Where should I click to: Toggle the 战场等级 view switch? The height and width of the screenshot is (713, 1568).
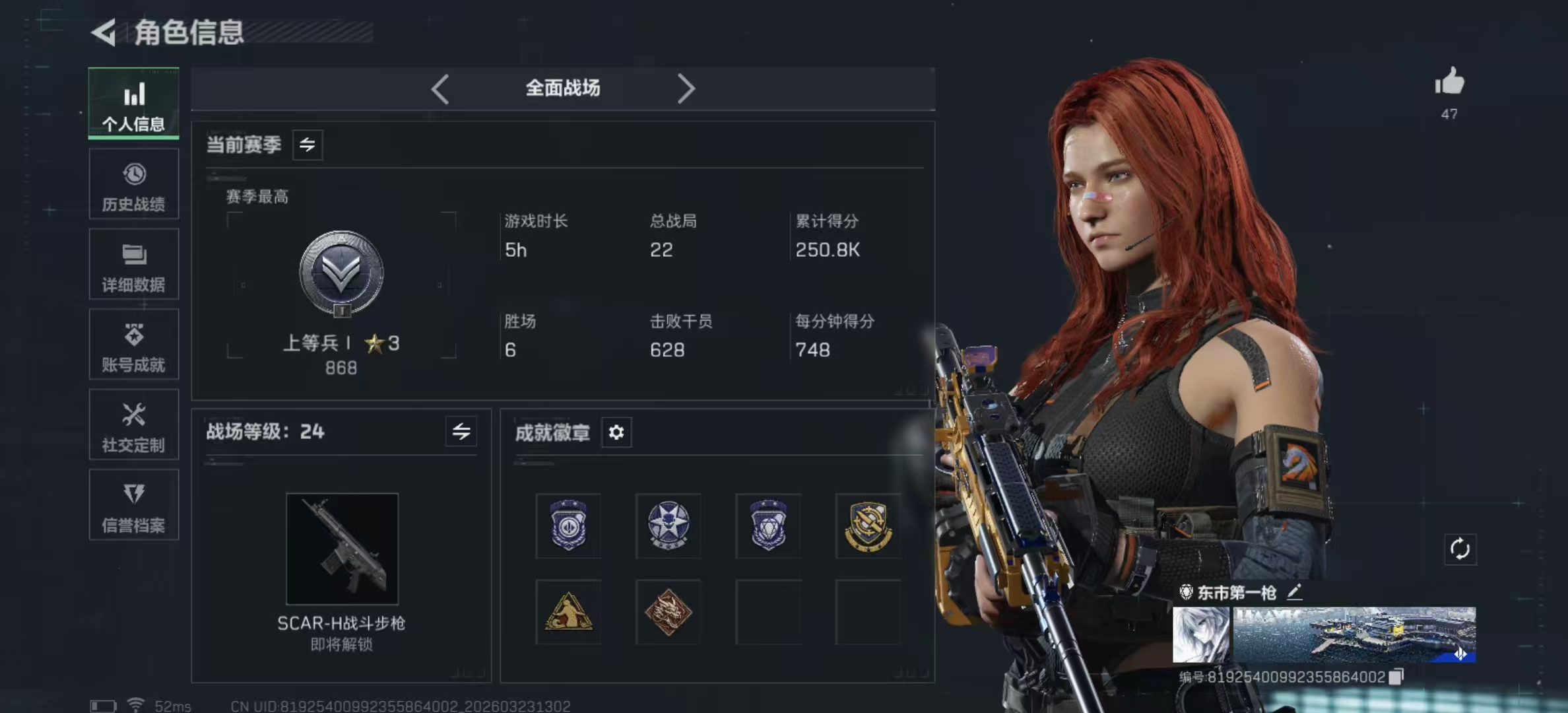click(x=461, y=432)
